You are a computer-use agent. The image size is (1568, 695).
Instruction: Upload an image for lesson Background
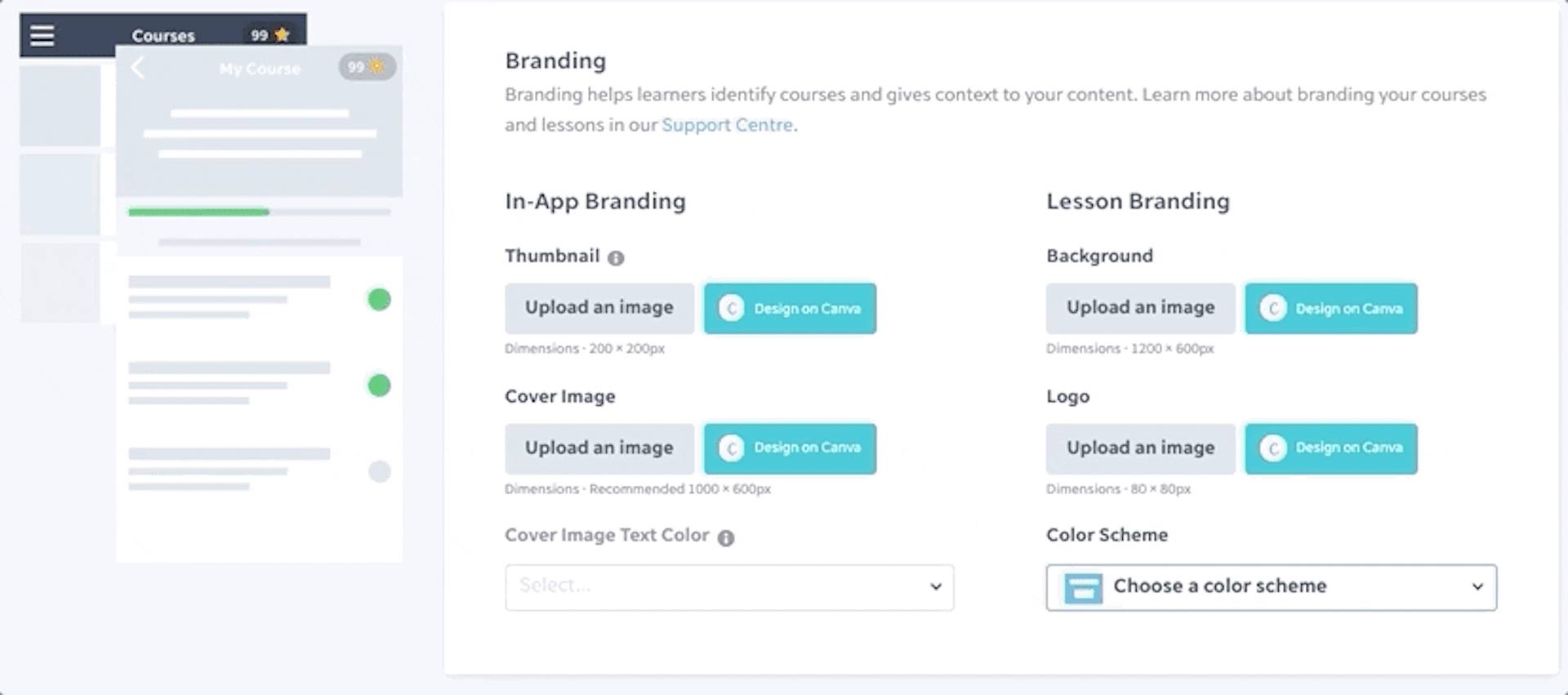[x=1140, y=308]
